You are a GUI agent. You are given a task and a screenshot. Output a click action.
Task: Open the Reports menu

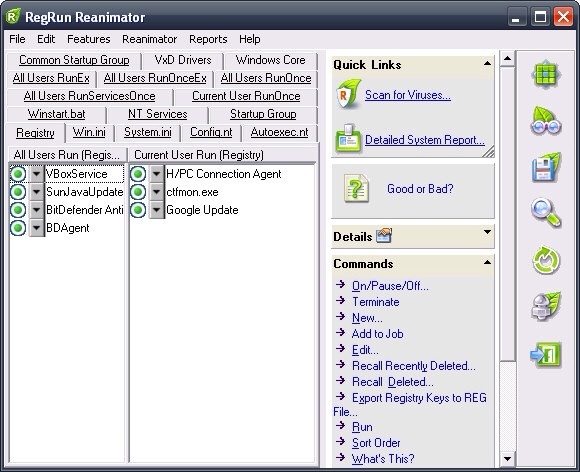pos(208,39)
